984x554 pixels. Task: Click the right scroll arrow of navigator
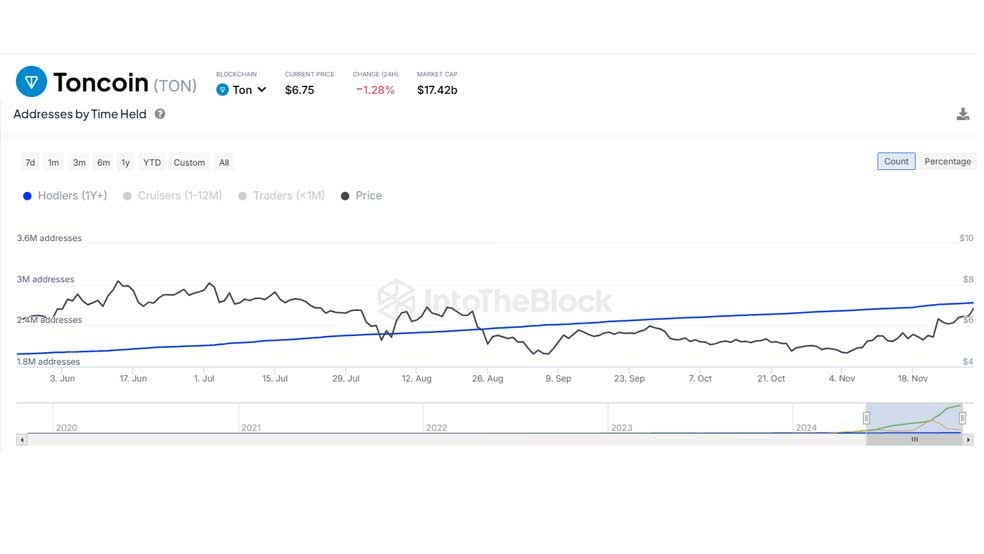968,440
